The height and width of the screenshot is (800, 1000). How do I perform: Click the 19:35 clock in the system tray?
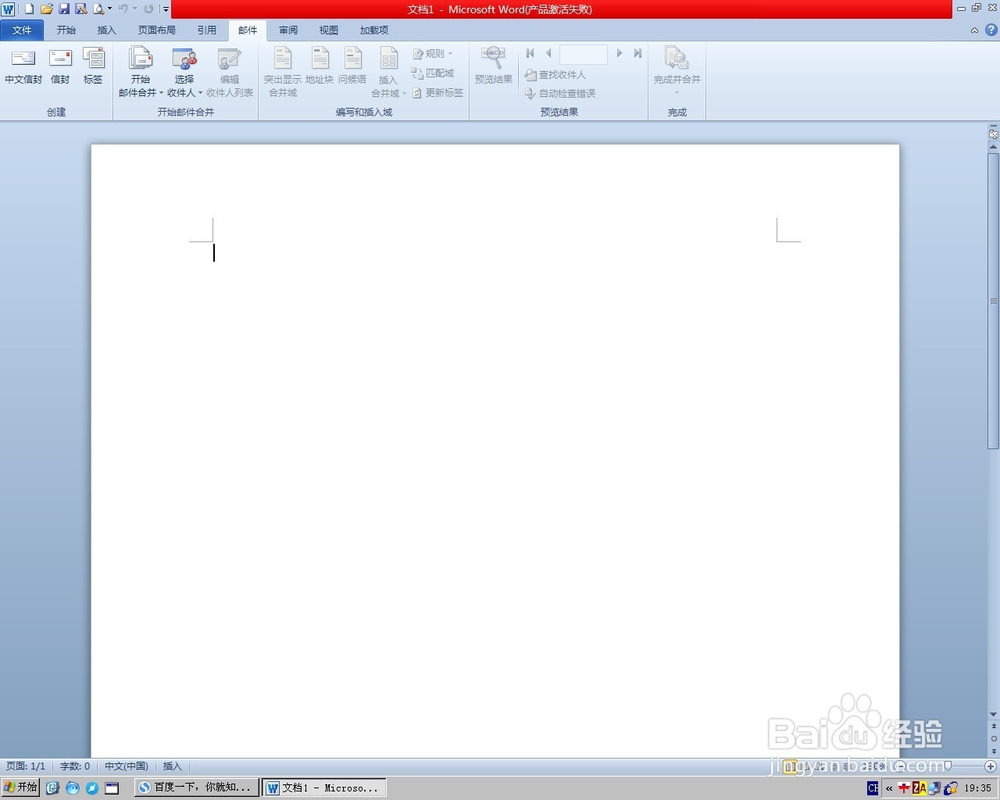point(978,789)
